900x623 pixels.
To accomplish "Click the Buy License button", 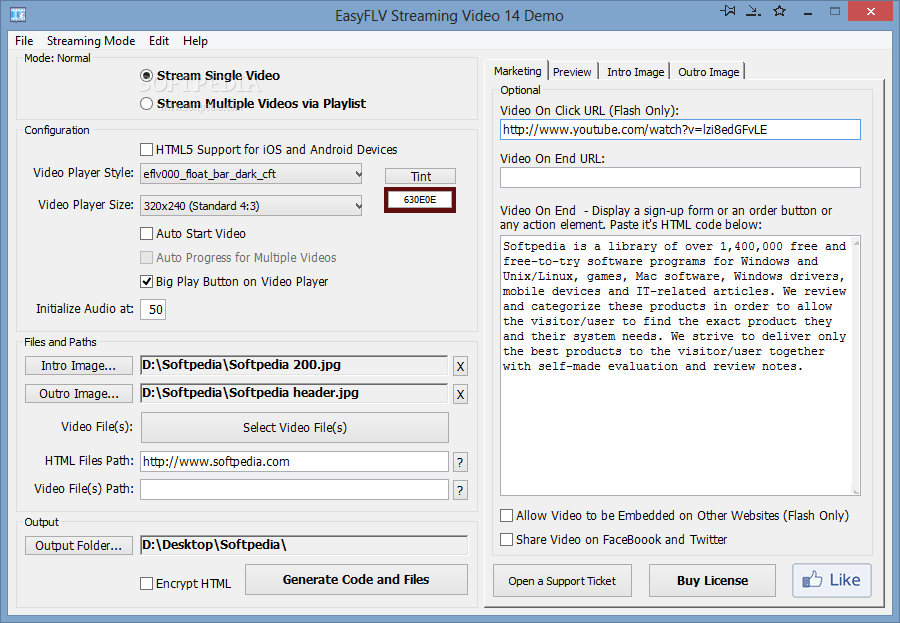I will [x=712, y=581].
